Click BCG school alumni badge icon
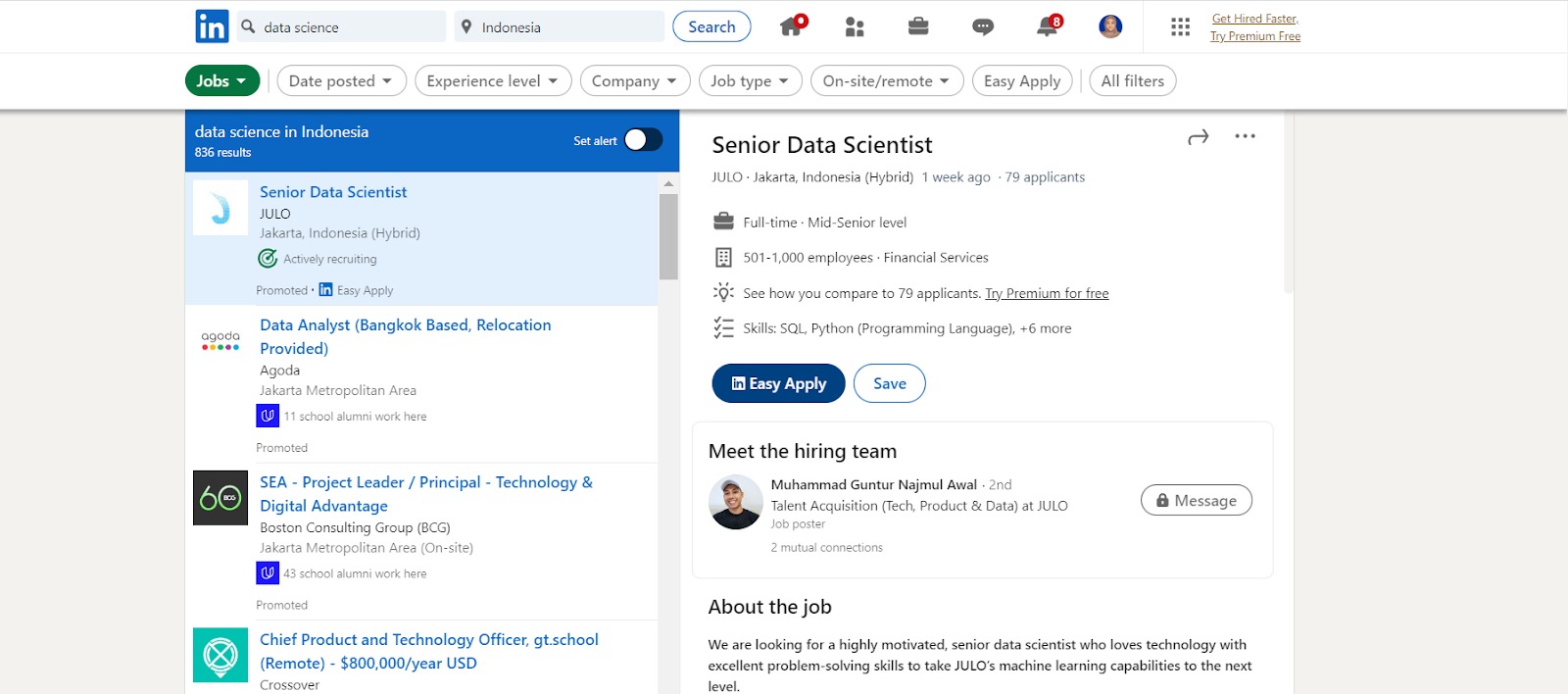Image resolution: width=1568 pixels, height=694 pixels. [268, 572]
